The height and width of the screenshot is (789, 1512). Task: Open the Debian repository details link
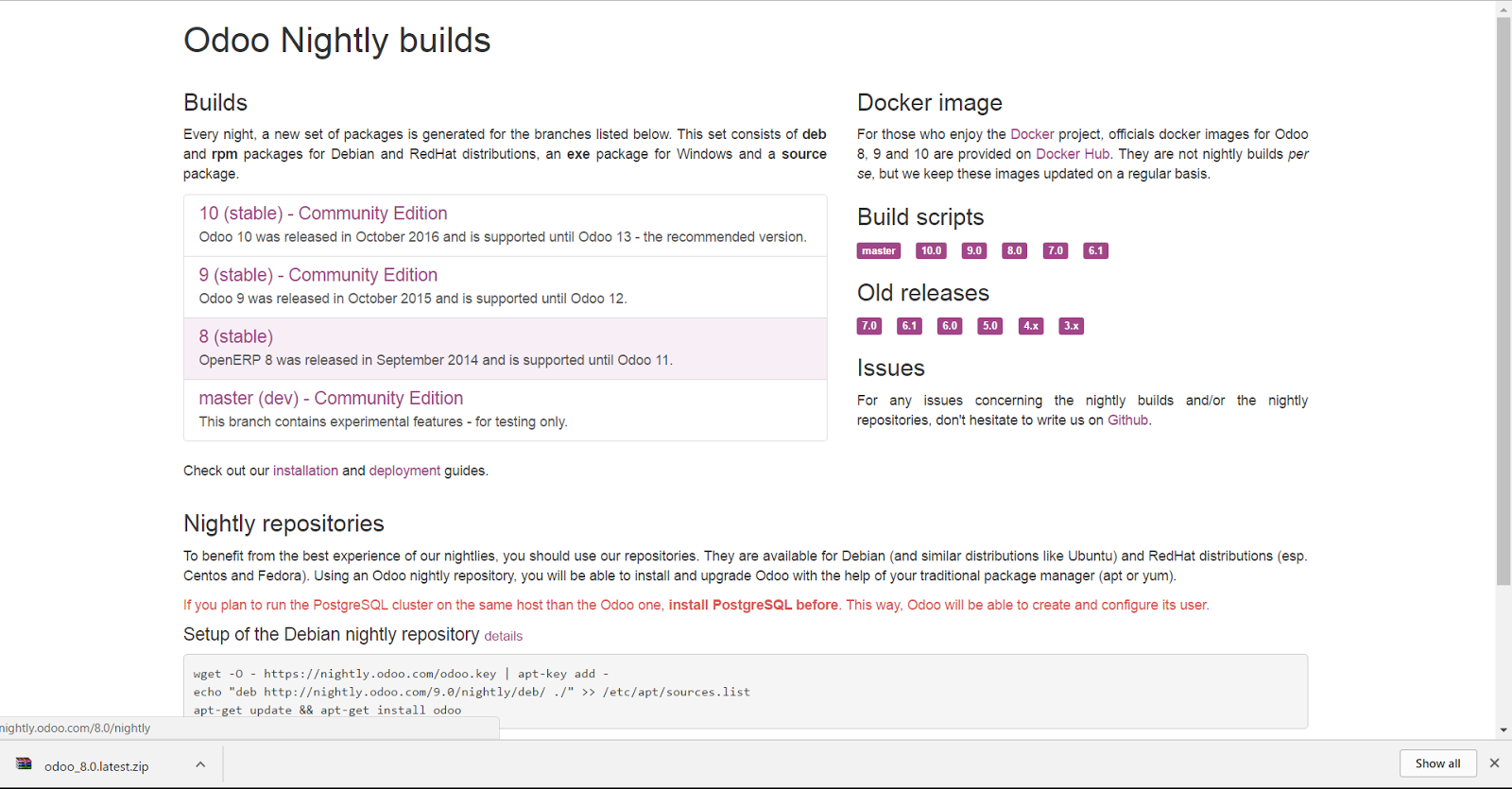pyautogui.click(x=503, y=636)
